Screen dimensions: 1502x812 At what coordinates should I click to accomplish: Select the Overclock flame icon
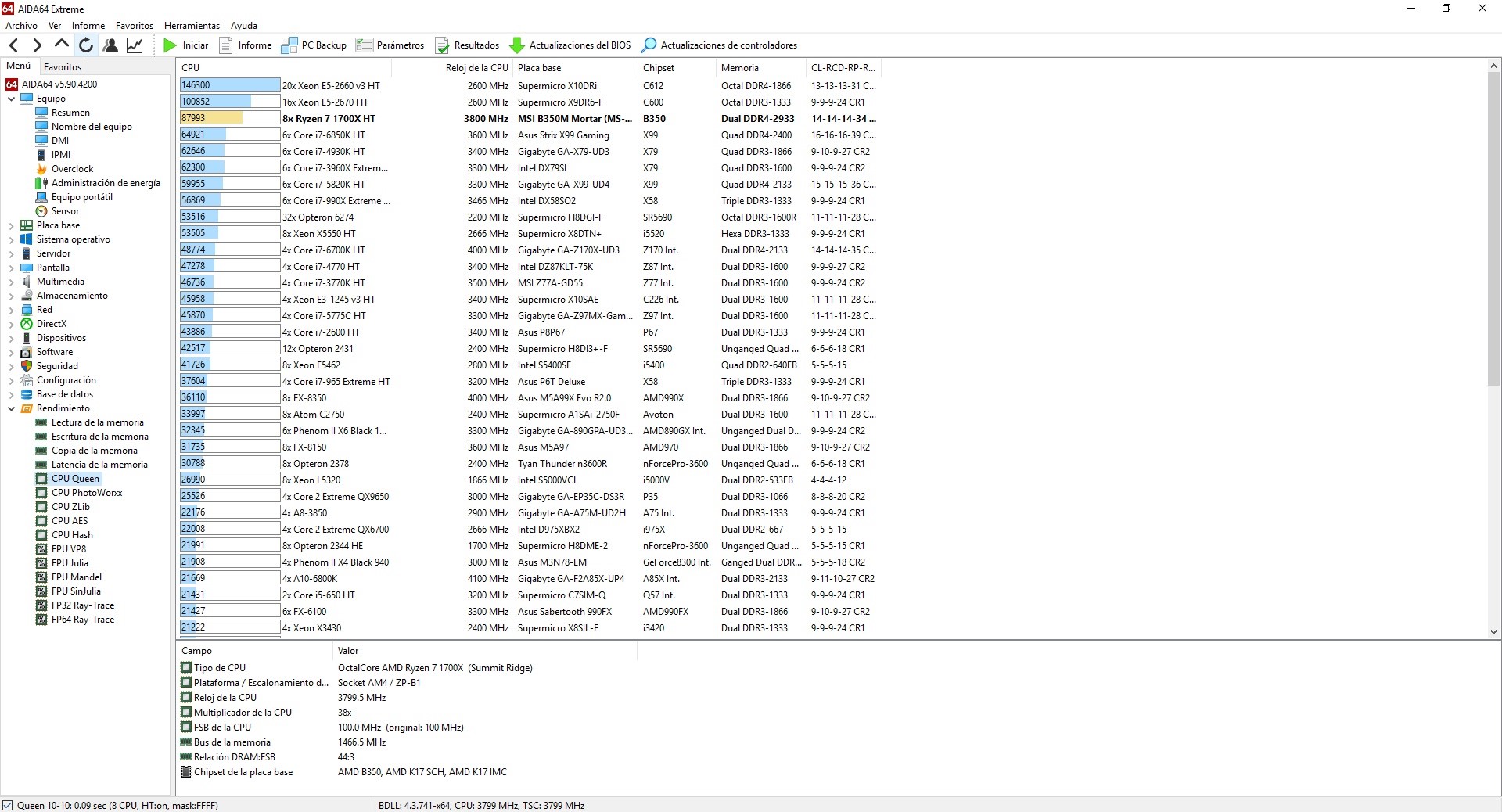pyautogui.click(x=41, y=169)
